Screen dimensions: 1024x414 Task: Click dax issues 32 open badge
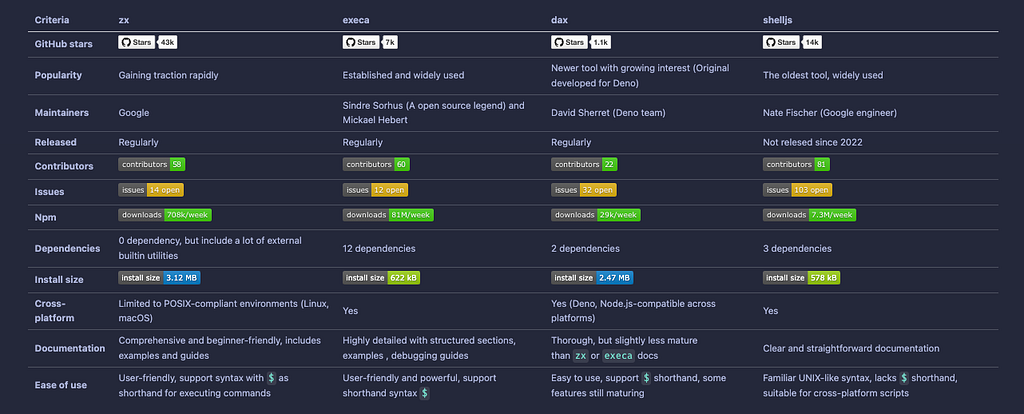point(584,190)
